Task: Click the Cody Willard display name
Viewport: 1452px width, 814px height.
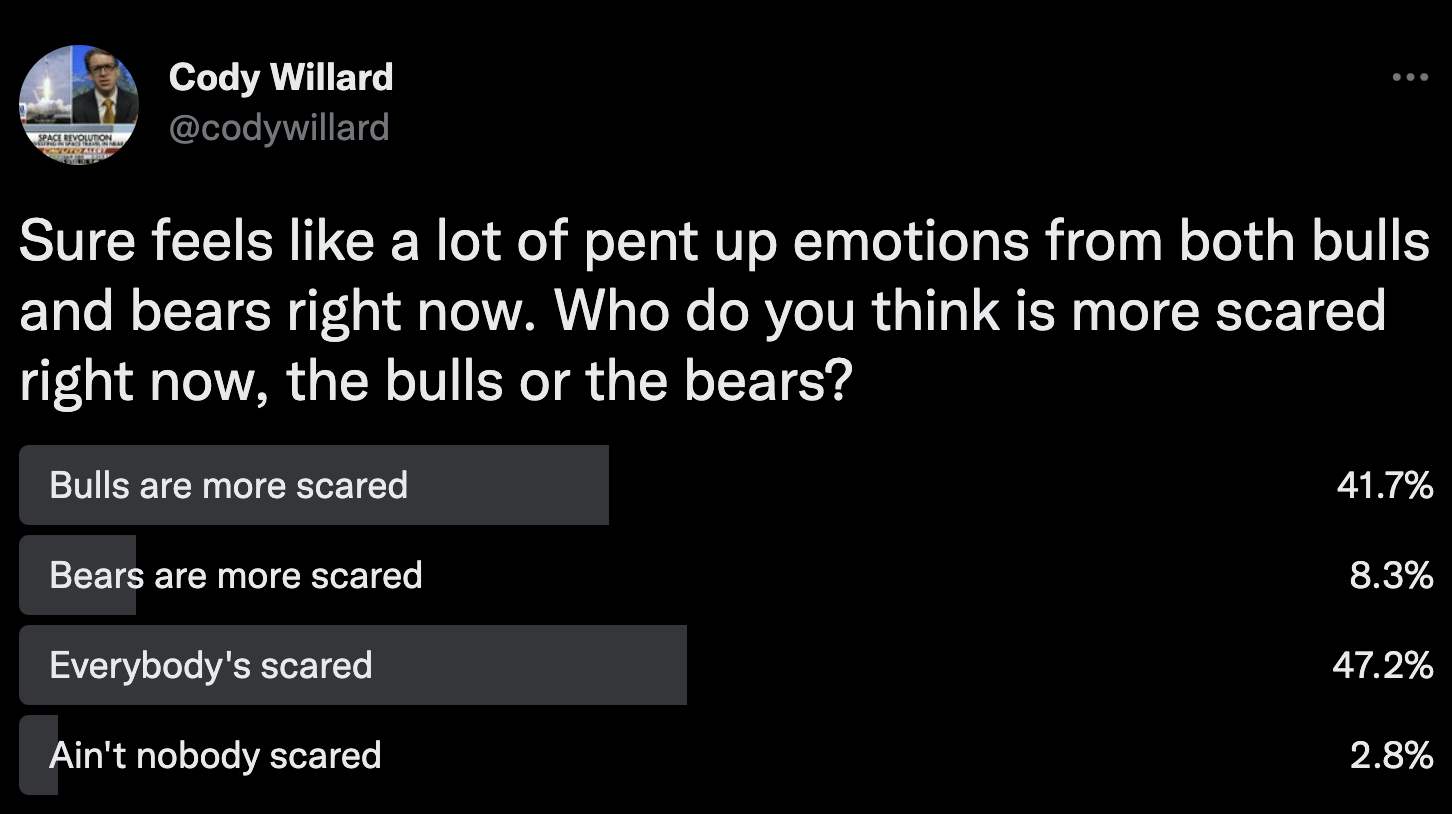Action: tap(281, 77)
